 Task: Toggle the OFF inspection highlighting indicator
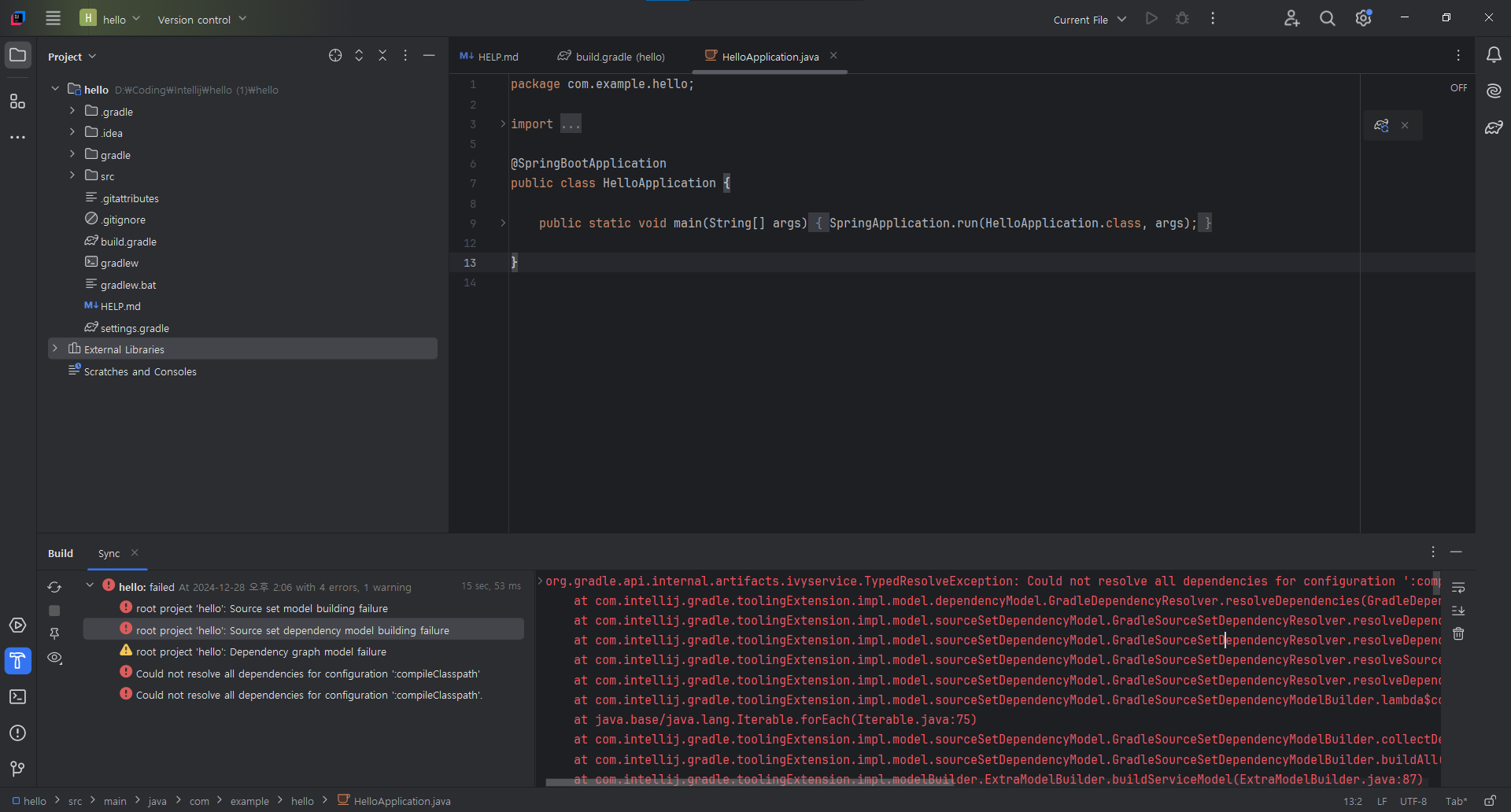coord(1458,88)
